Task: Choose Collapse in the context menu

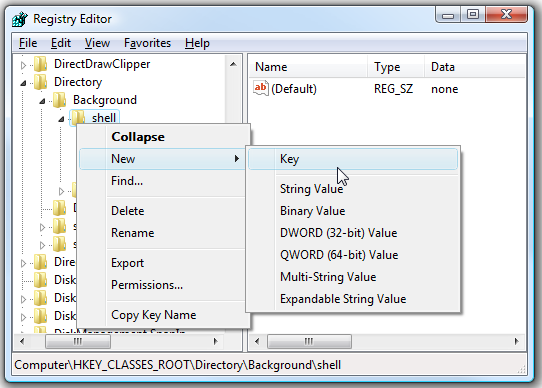Action: pyautogui.click(x=162, y=137)
